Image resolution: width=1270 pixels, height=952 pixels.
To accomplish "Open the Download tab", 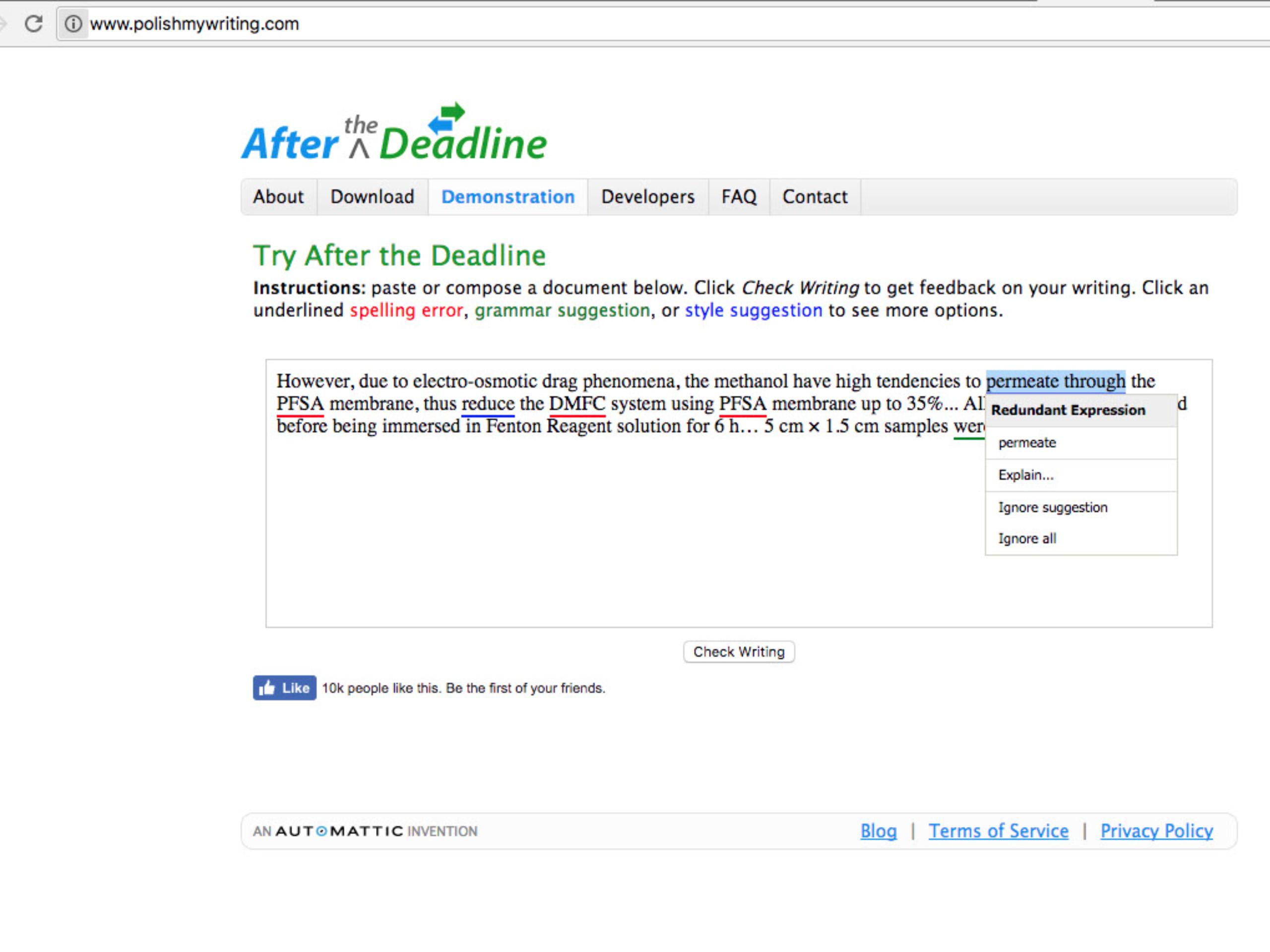I will pyautogui.click(x=372, y=197).
